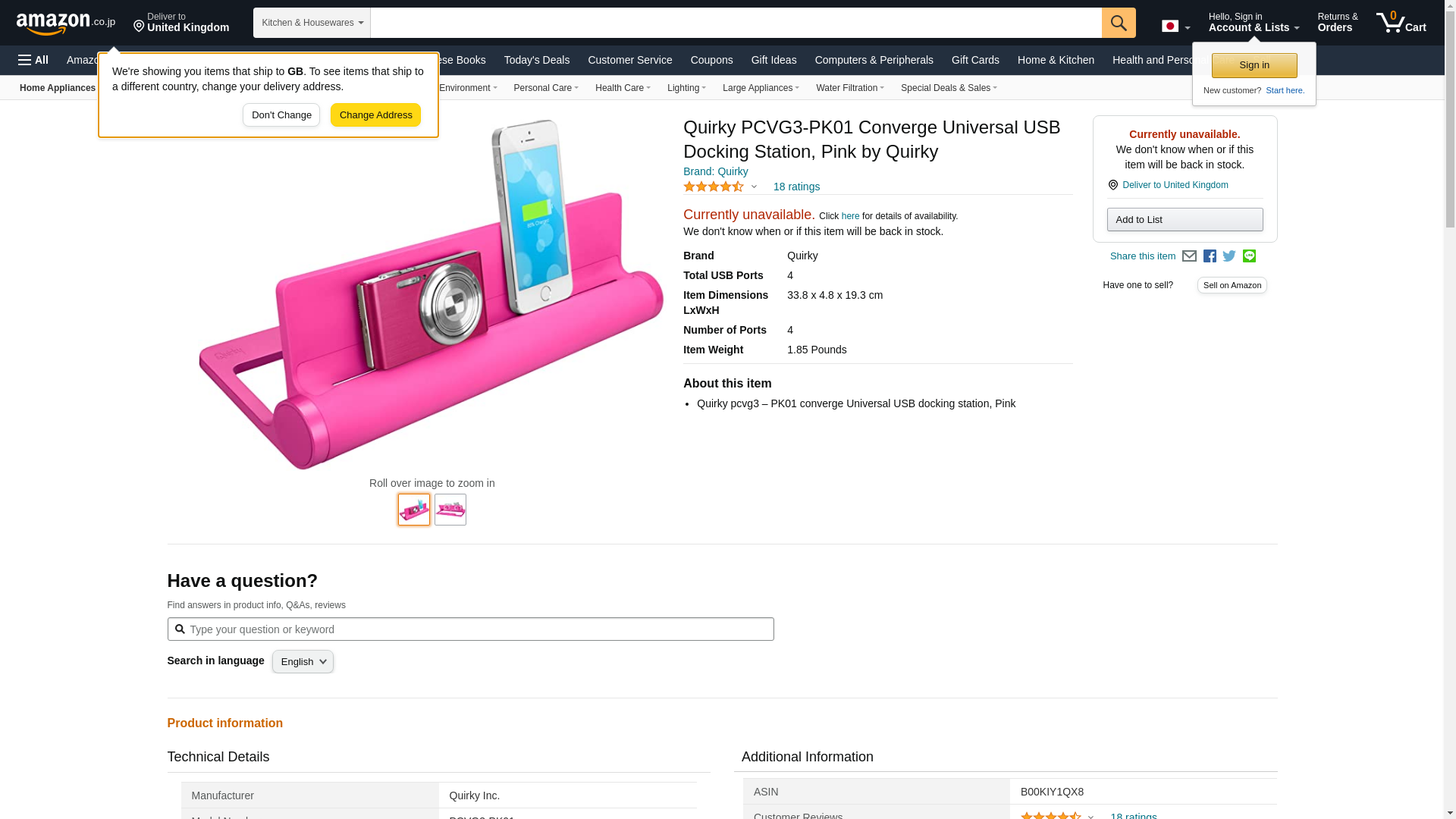Go to Amazon.co.jp home logo
Viewport: 1456px width, 819px height.
[65, 24]
